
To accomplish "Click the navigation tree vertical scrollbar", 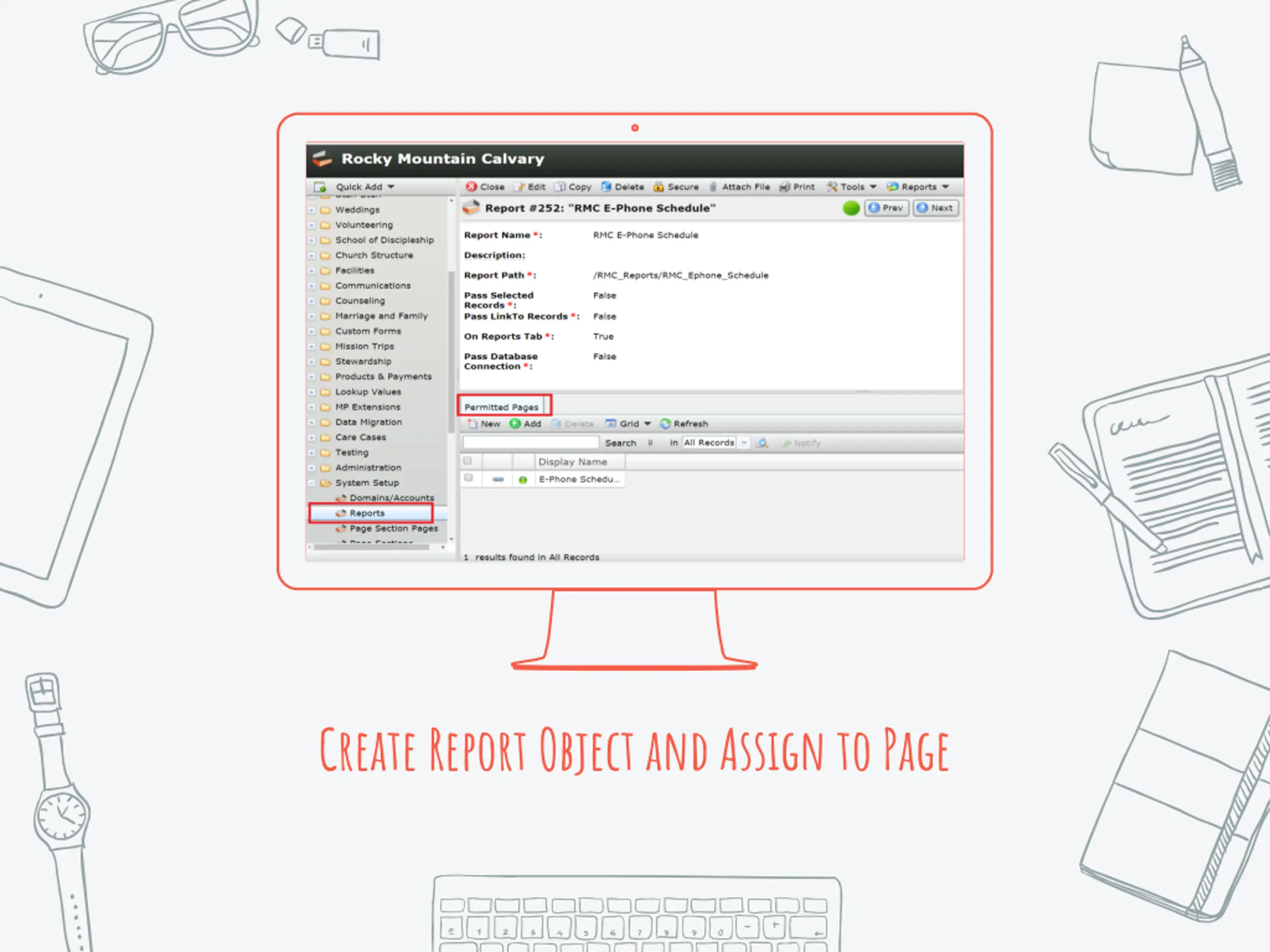I will pos(451,352).
